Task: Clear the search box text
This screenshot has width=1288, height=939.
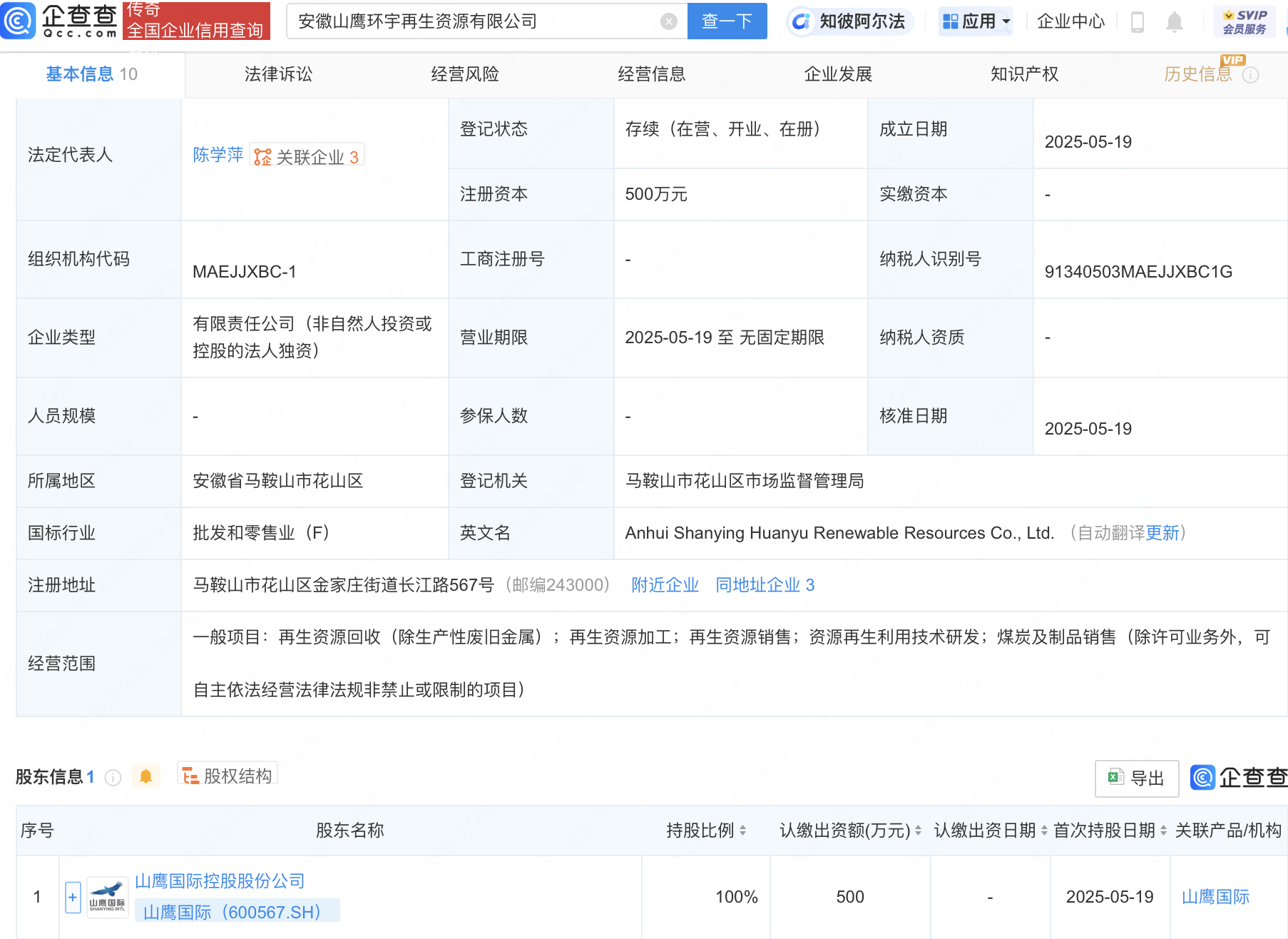Action: click(668, 21)
